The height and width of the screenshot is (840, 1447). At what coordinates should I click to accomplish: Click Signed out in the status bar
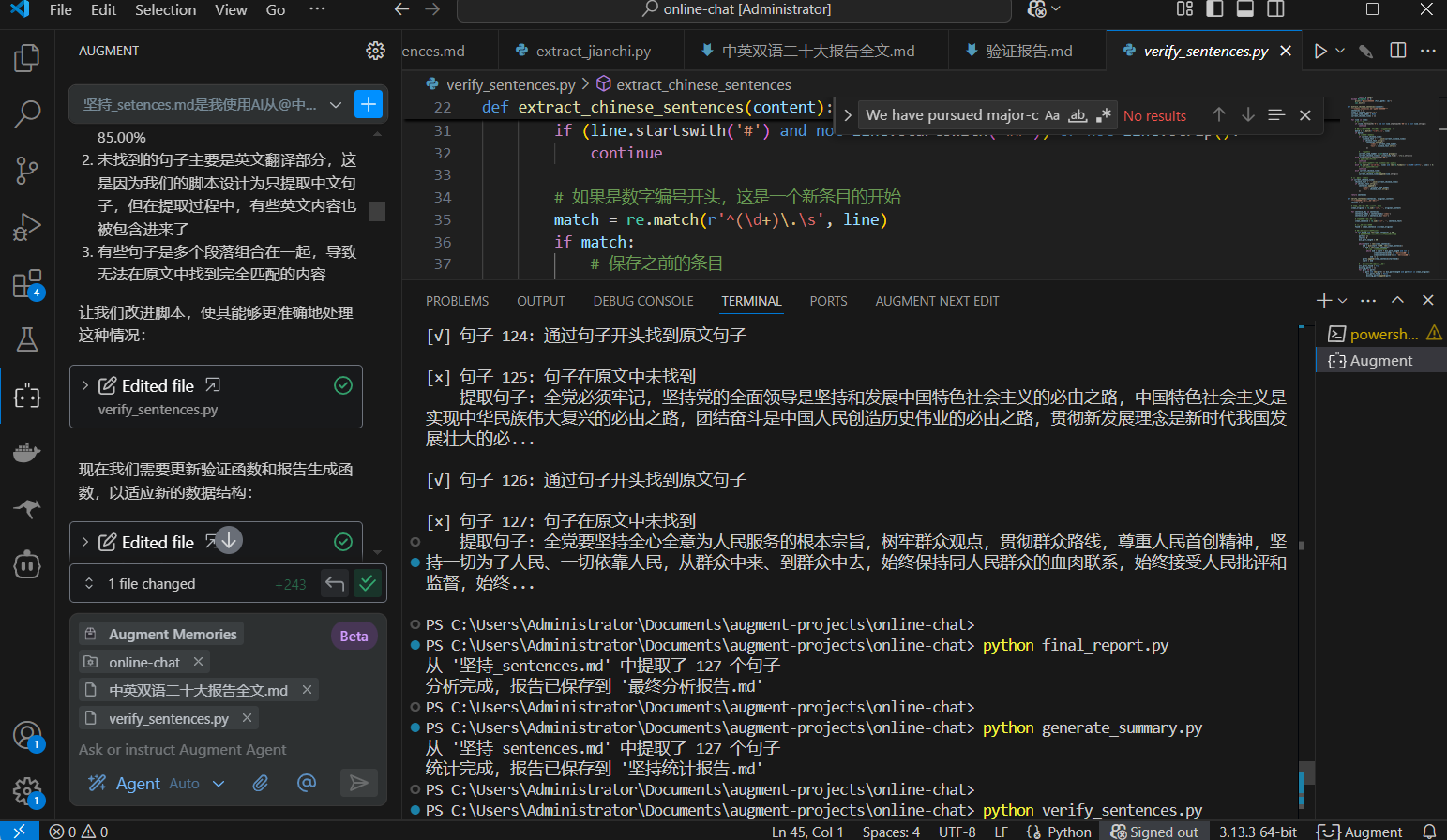[1154, 832]
